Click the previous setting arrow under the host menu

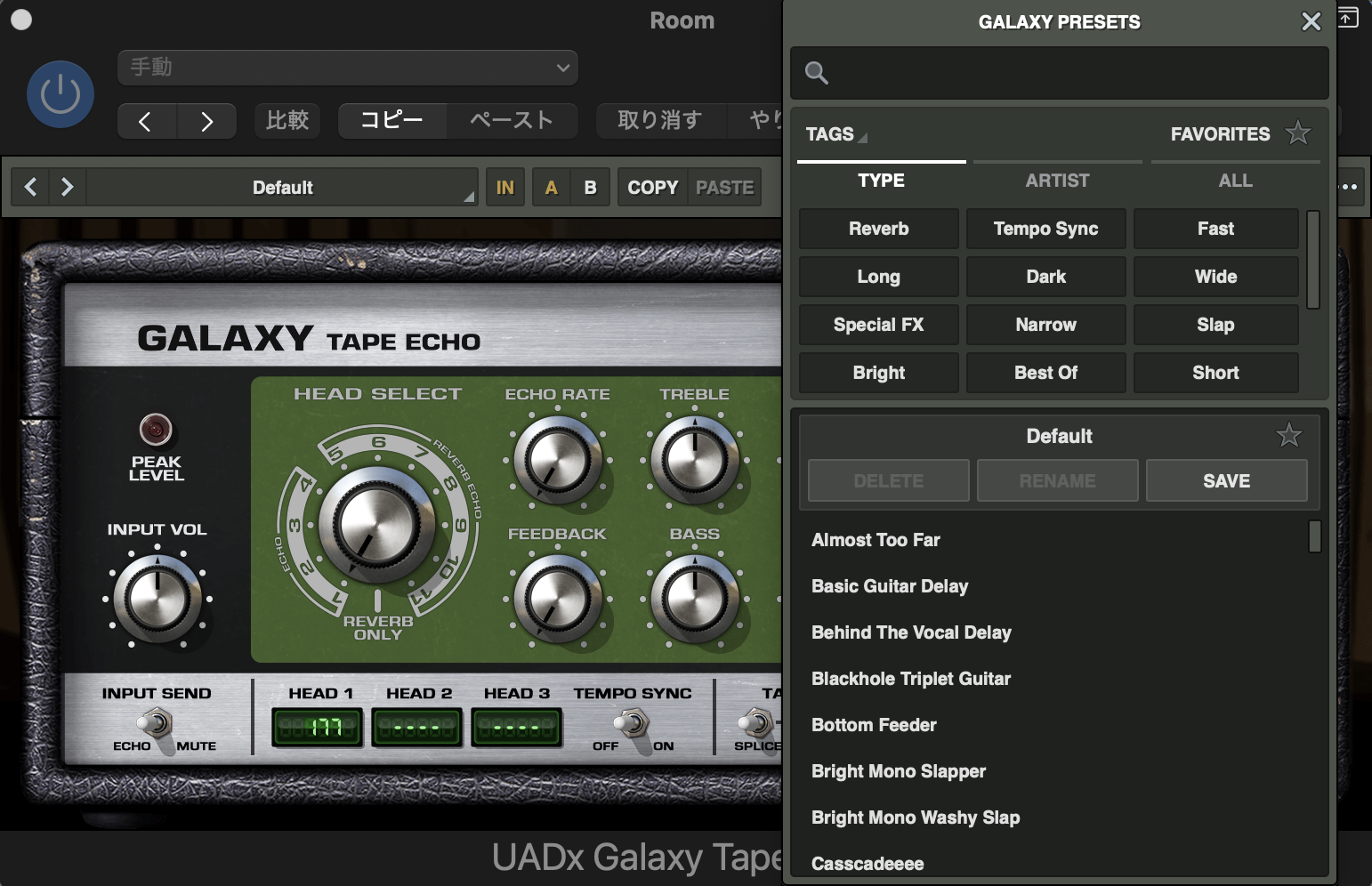tap(147, 121)
